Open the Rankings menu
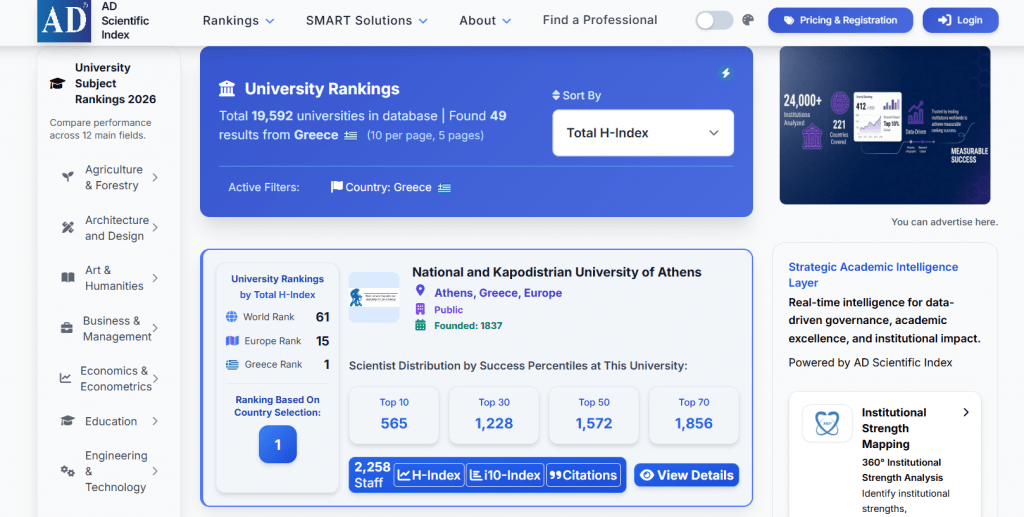The image size is (1024, 517). click(238, 21)
